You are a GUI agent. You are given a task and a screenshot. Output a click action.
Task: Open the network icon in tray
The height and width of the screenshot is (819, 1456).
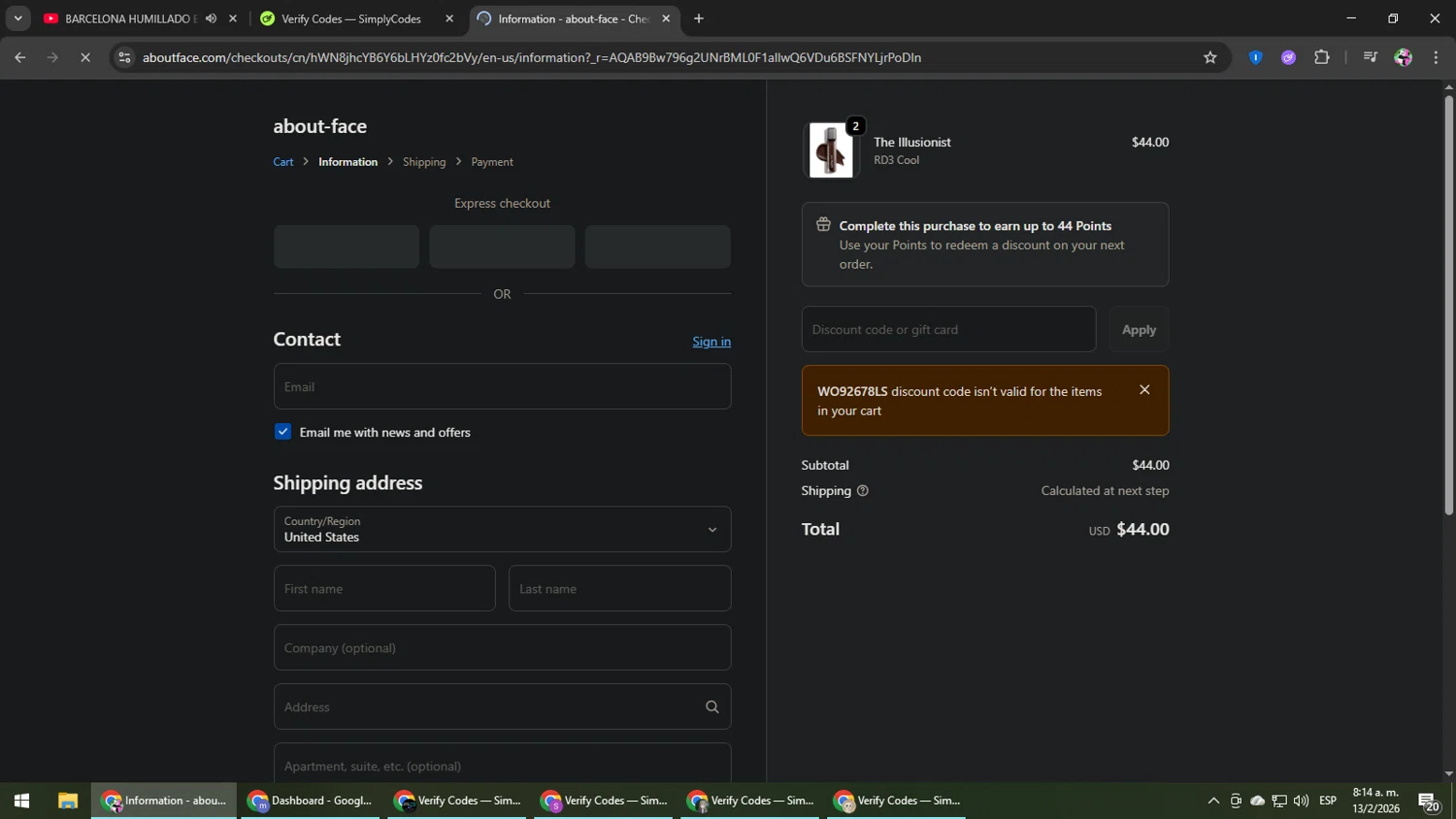[1279, 801]
